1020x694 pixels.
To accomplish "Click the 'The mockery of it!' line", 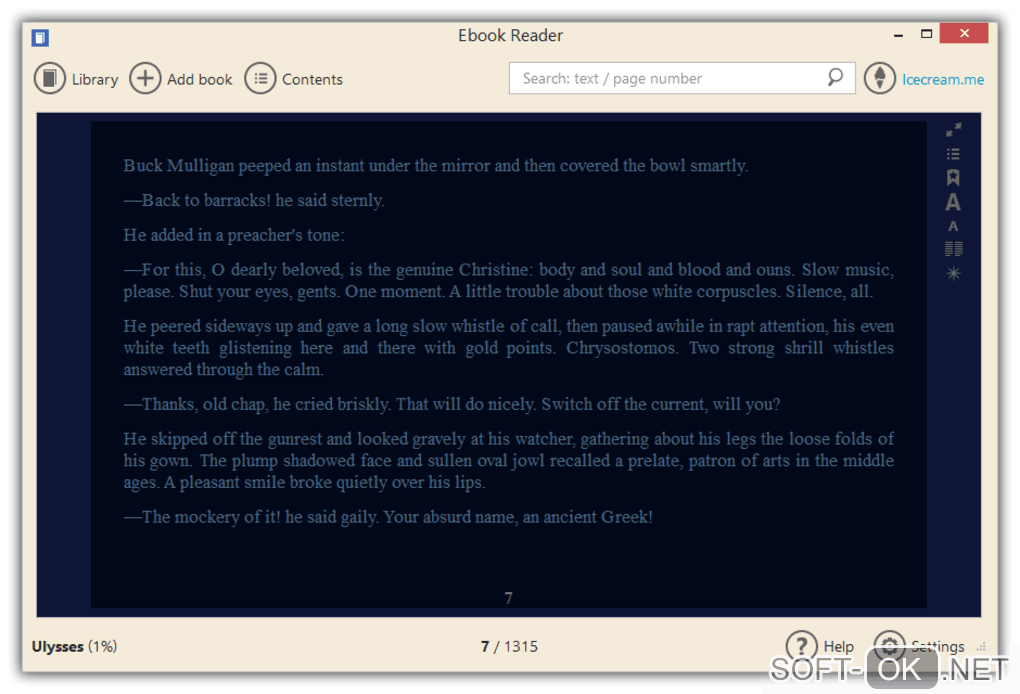I will tap(388, 517).
